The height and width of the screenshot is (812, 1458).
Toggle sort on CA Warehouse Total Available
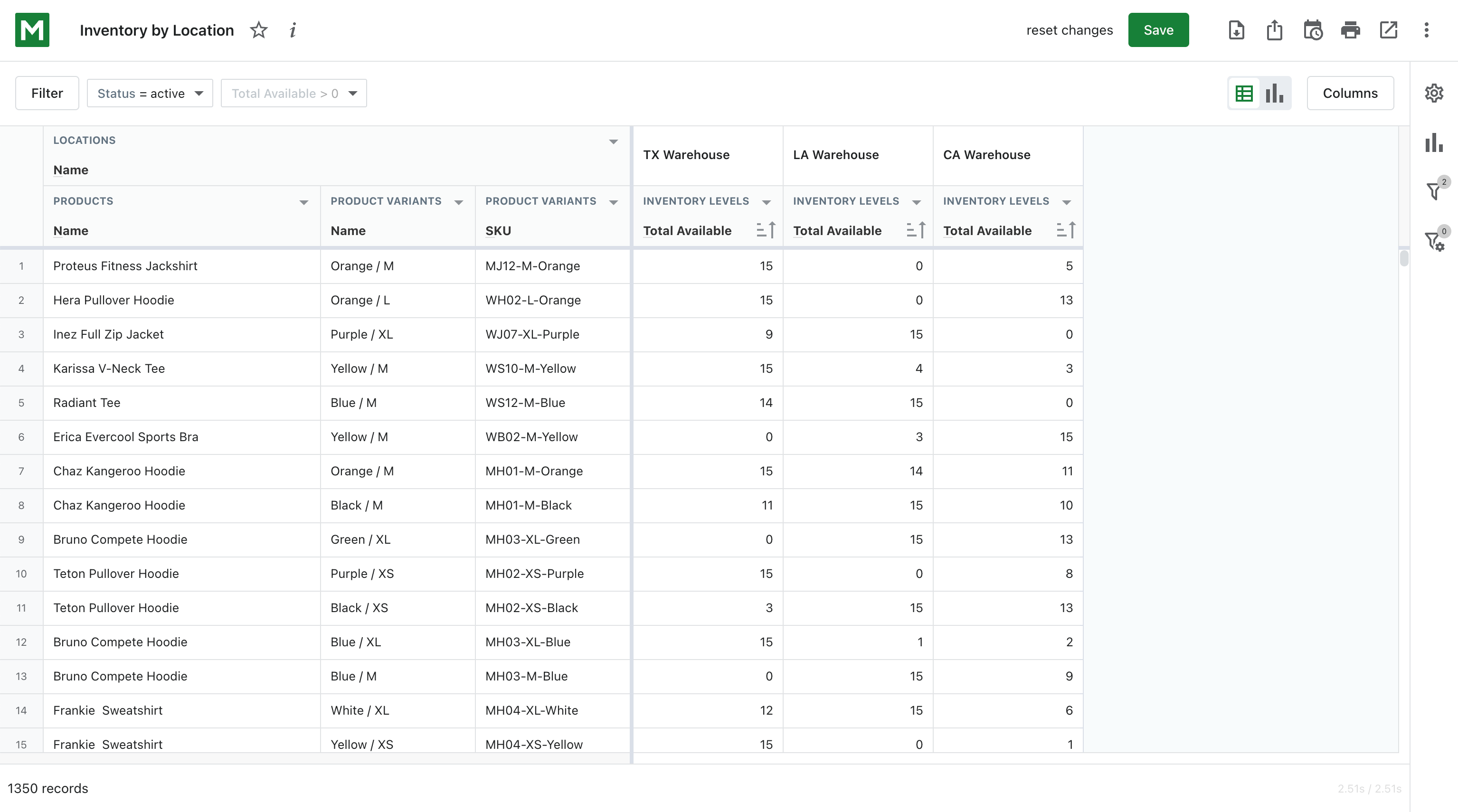click(1064, 230)
